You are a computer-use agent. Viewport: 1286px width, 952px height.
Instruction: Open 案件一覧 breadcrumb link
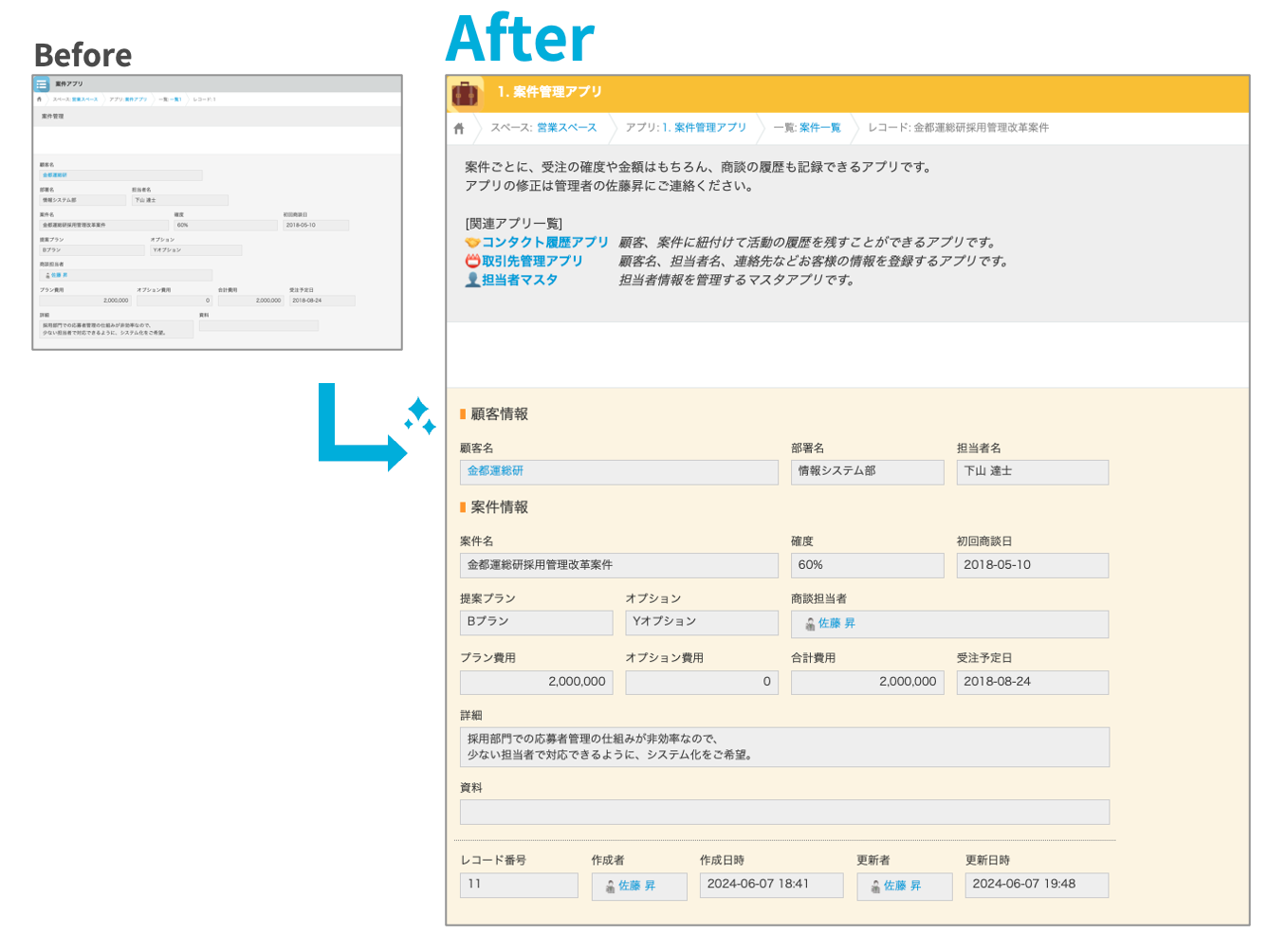tap(820, 128)
